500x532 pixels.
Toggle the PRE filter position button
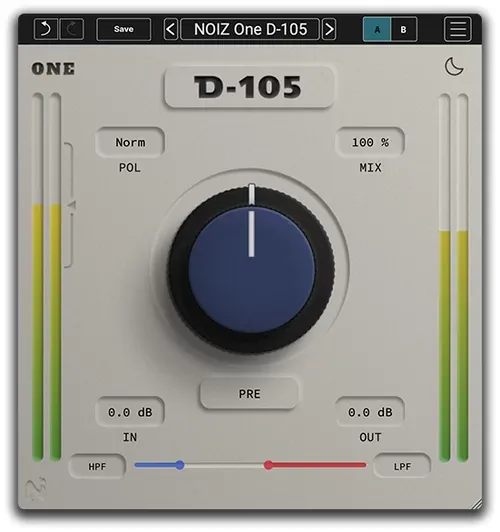point(249,394)
